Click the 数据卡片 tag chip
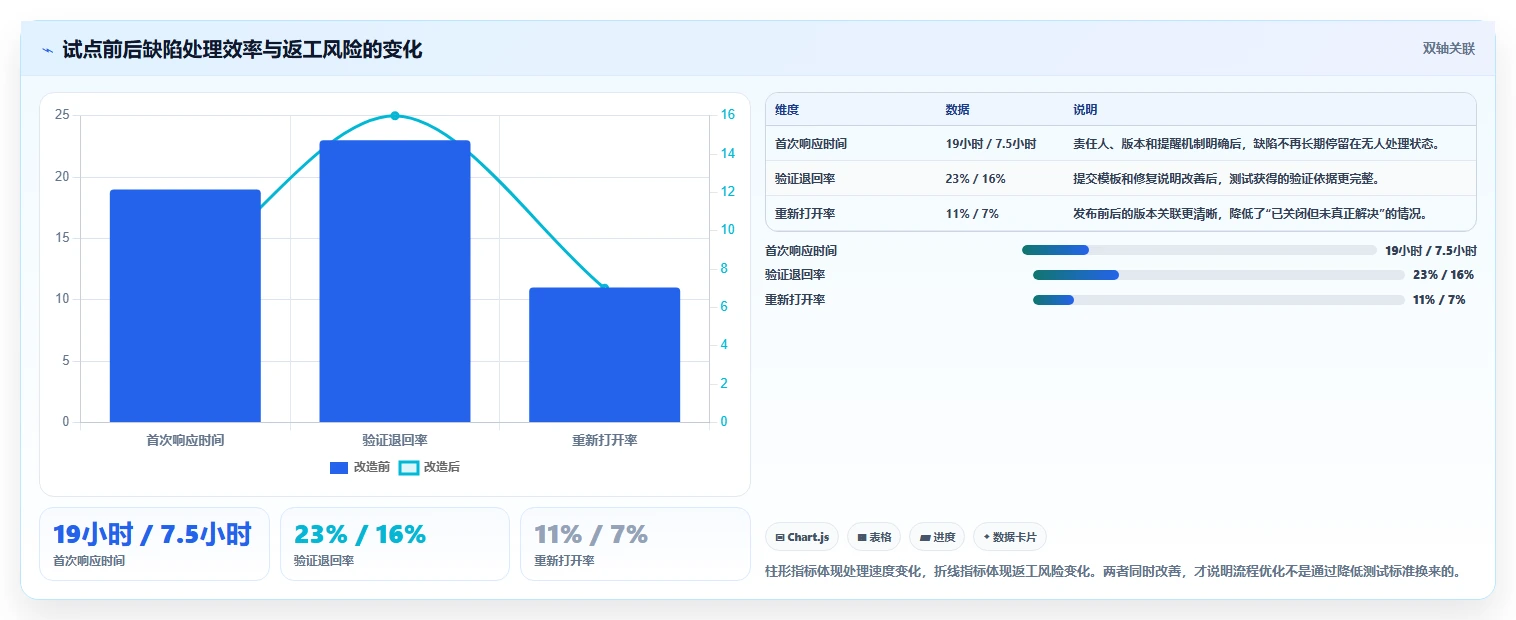Image resolution: width=1516 pixels, height=620 pixels. [x=1010, y=537]
